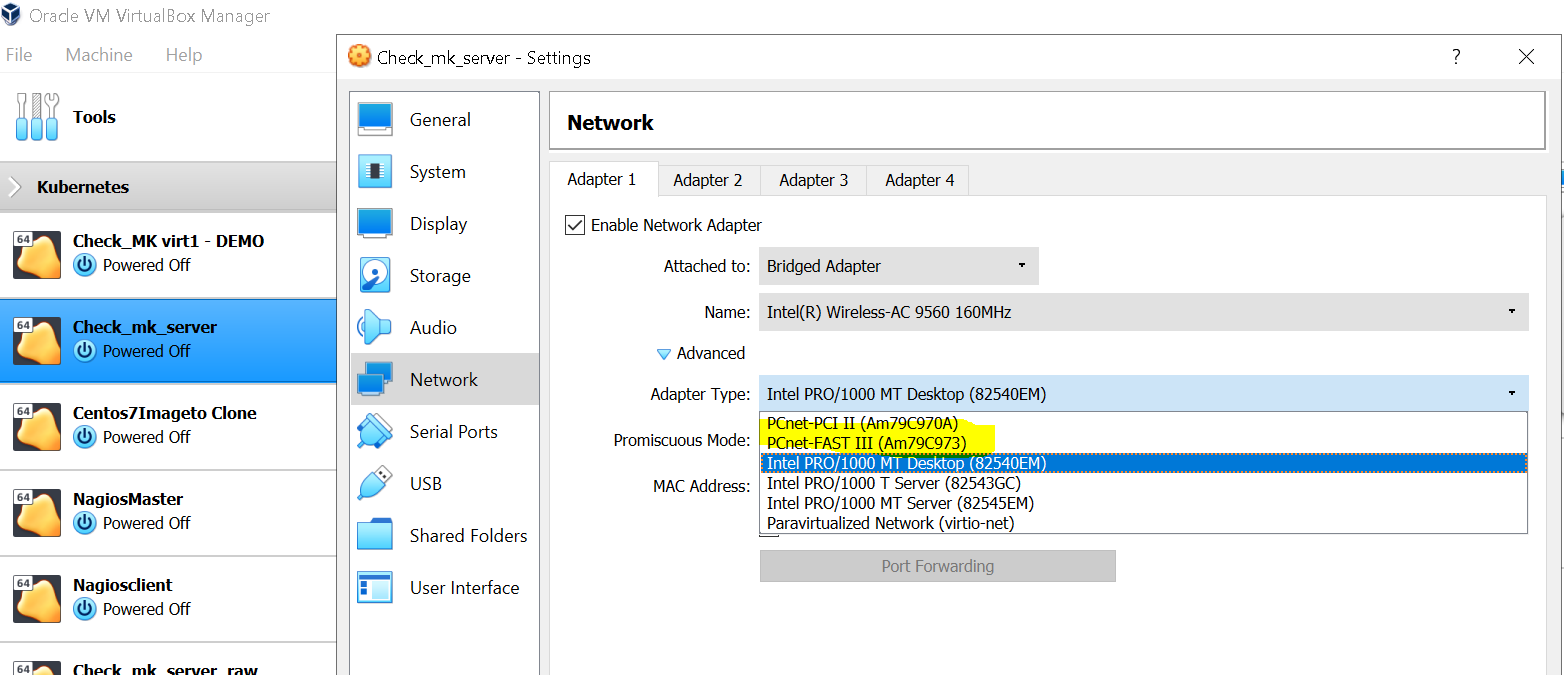This screenshot has height=675, width=1564.
Task: Click the Help question mark button
Action: click(x=1456, y=57)
